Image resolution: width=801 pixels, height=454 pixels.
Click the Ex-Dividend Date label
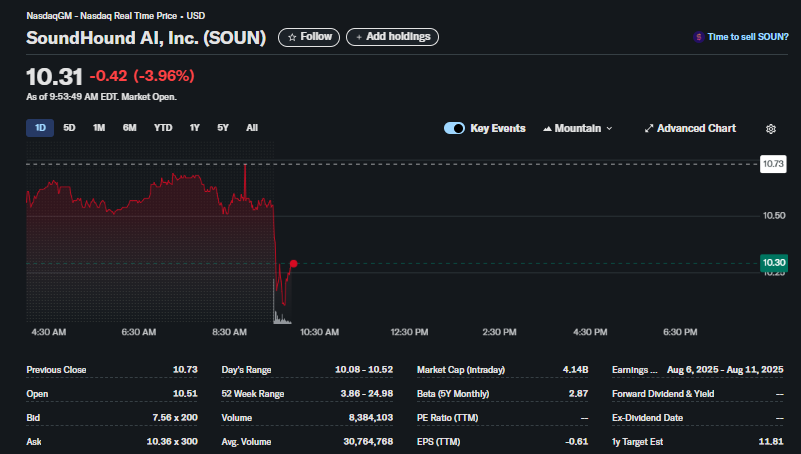point(647,418)
